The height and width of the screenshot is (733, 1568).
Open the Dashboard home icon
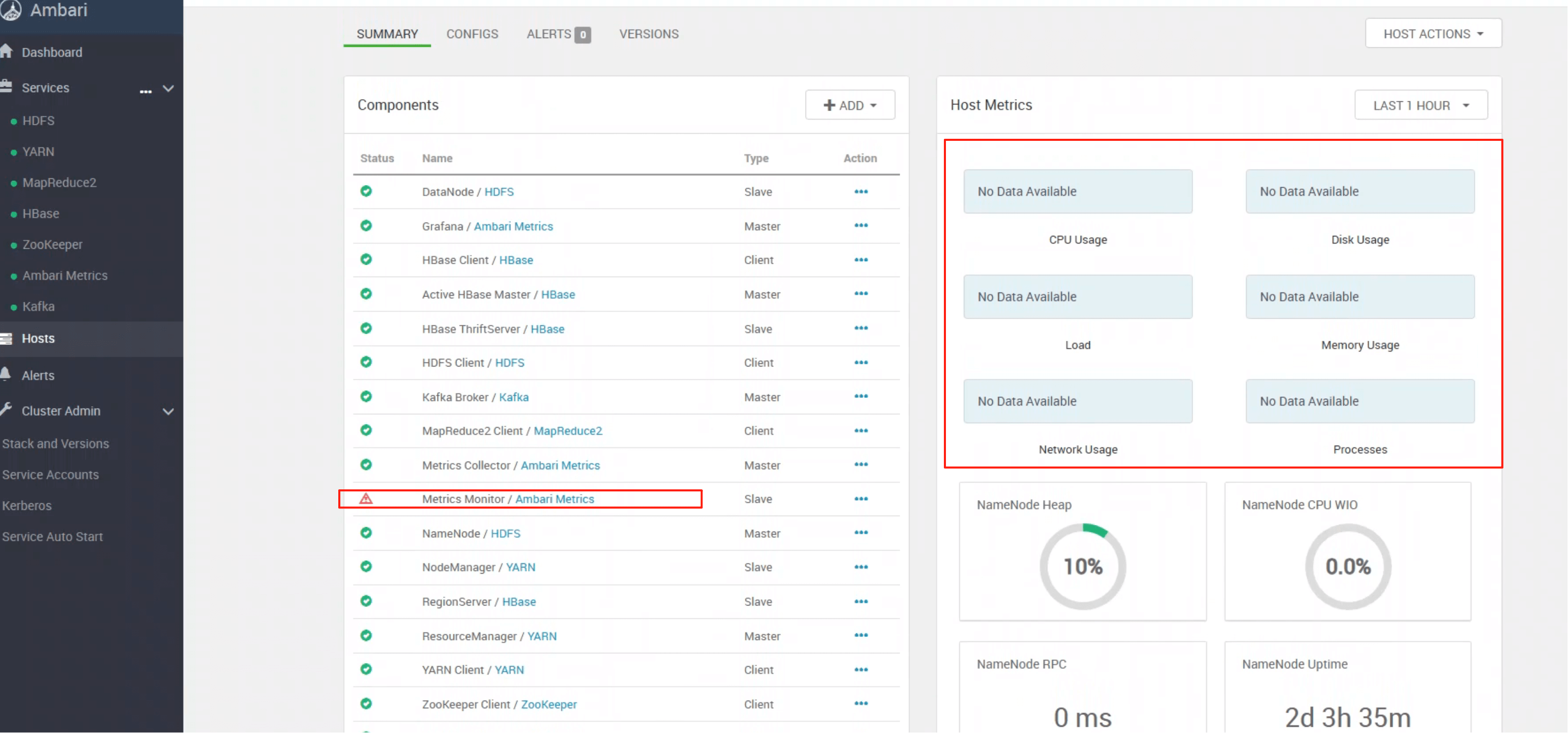point(7,51)
